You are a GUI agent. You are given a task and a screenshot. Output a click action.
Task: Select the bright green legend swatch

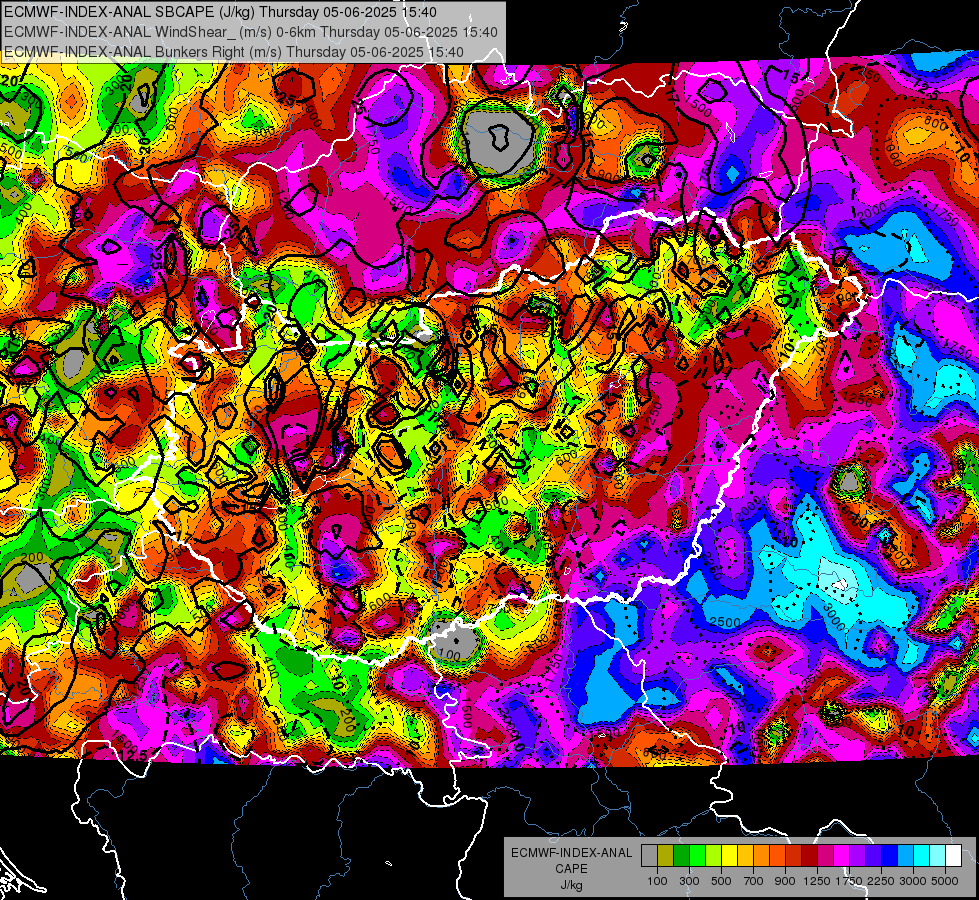tap(697, 856)
